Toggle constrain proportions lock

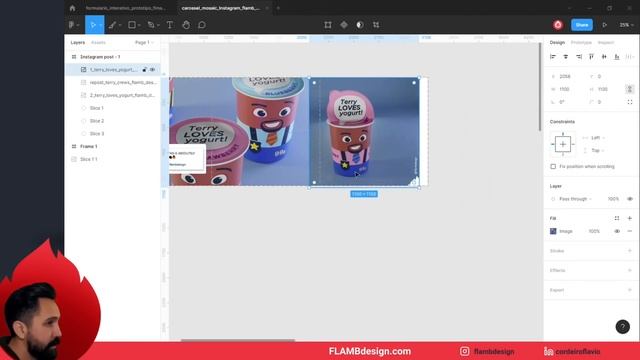click(x=630, y=89)
